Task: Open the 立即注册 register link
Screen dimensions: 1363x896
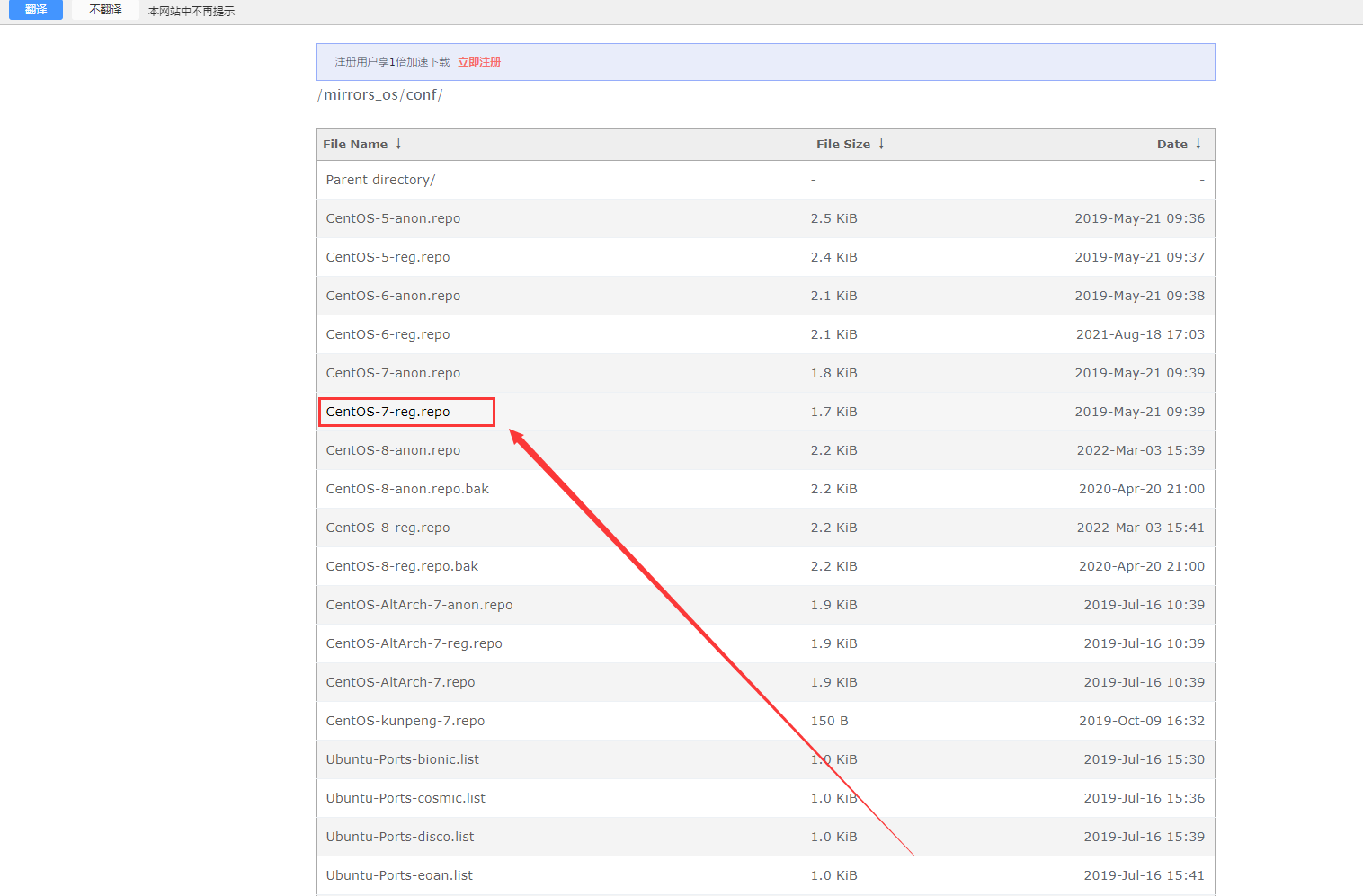Action: pyautogui.click(x=479, y=62)
